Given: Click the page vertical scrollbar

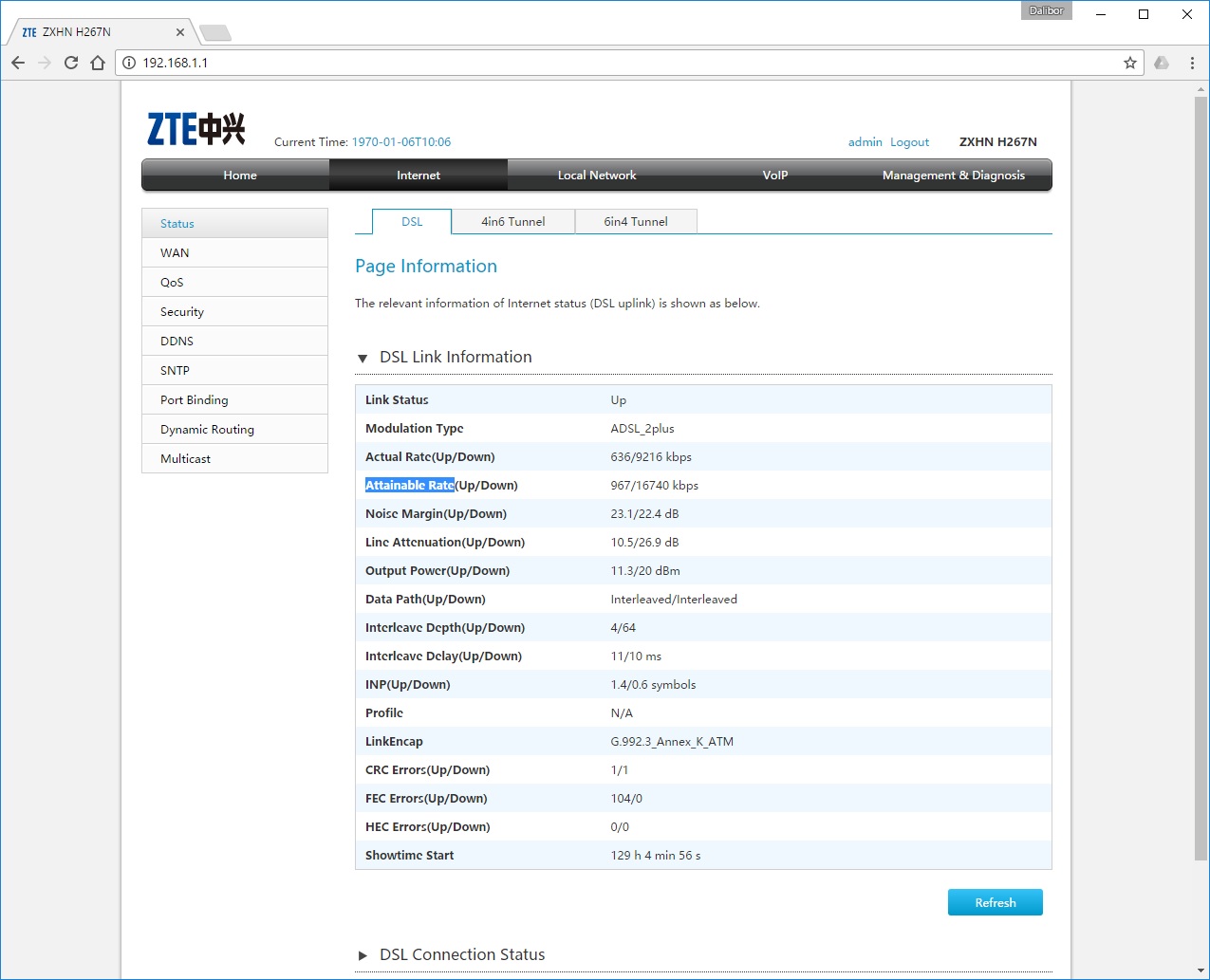Looking at the screenshot, I should tap(1201, 474).
